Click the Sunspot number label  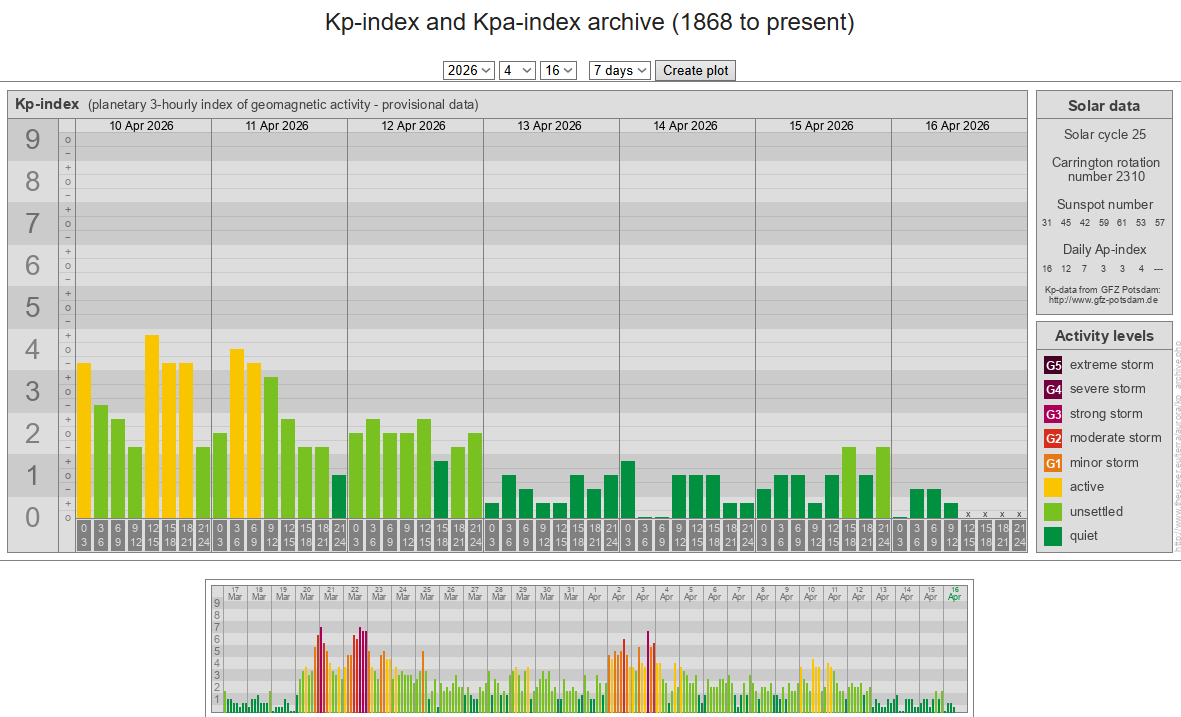1104,204
